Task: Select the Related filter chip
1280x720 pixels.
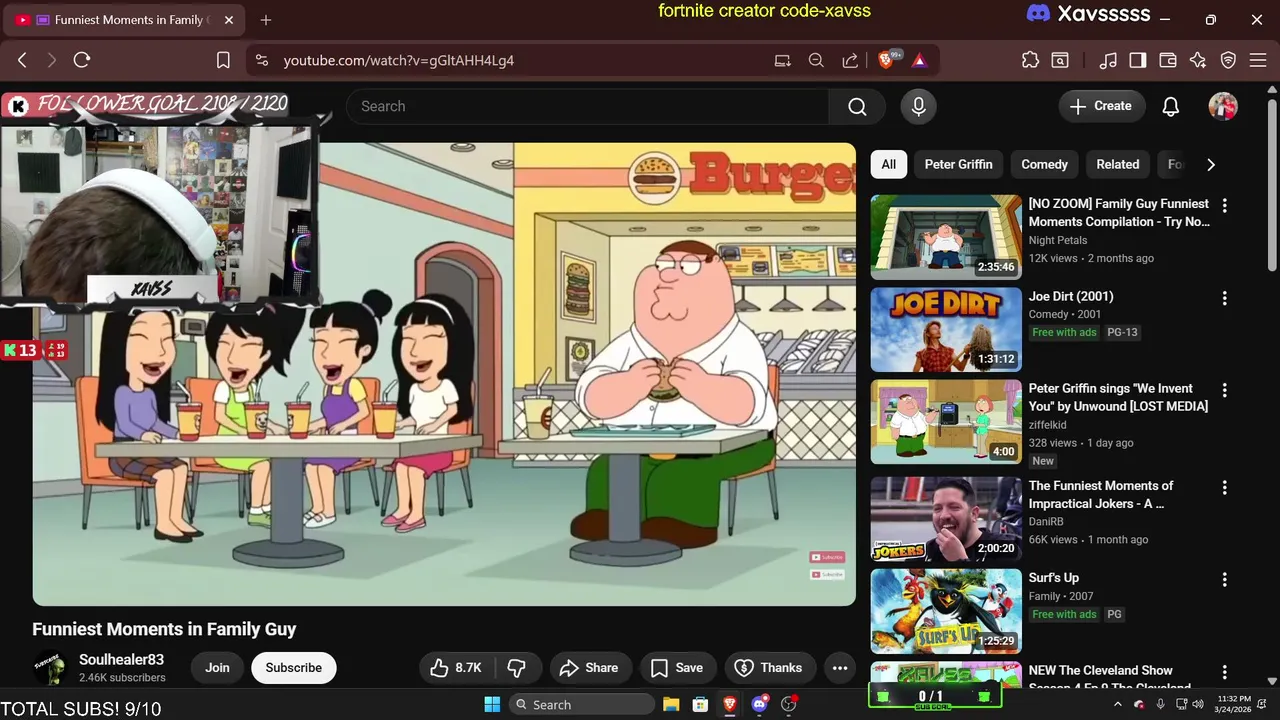Action: pos(1117,164)
